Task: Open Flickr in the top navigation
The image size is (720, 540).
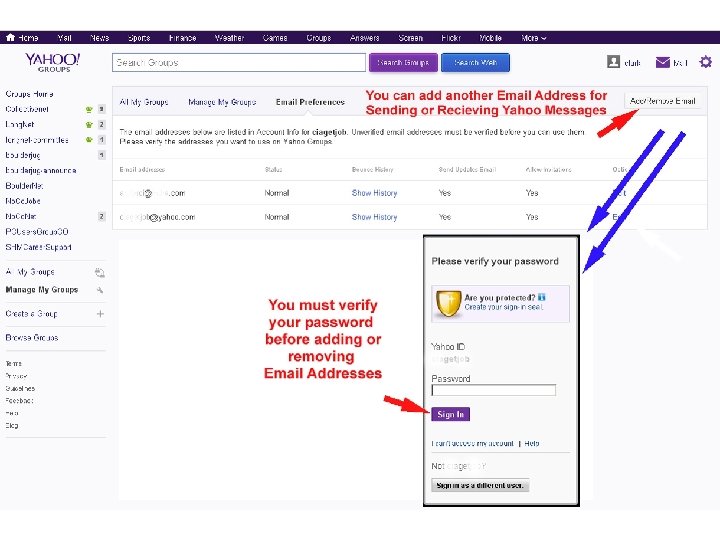Action: click(451, 38)
